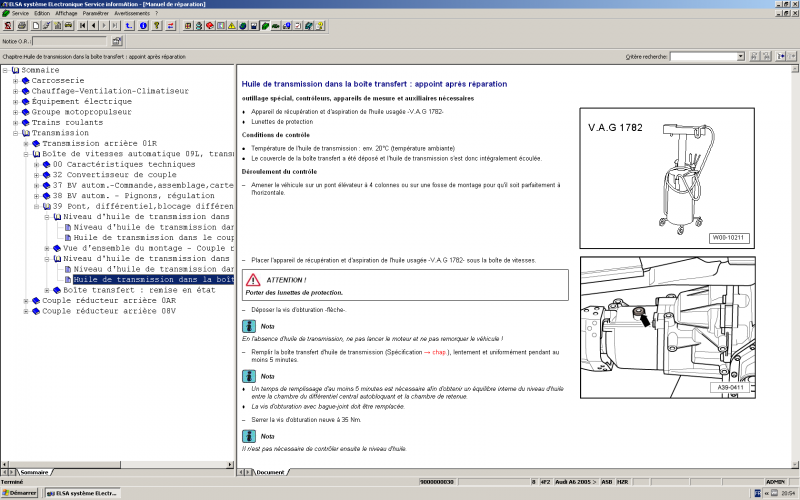
Task: Click the Démarrer button on the taskbar
Action: click(20, 493)
